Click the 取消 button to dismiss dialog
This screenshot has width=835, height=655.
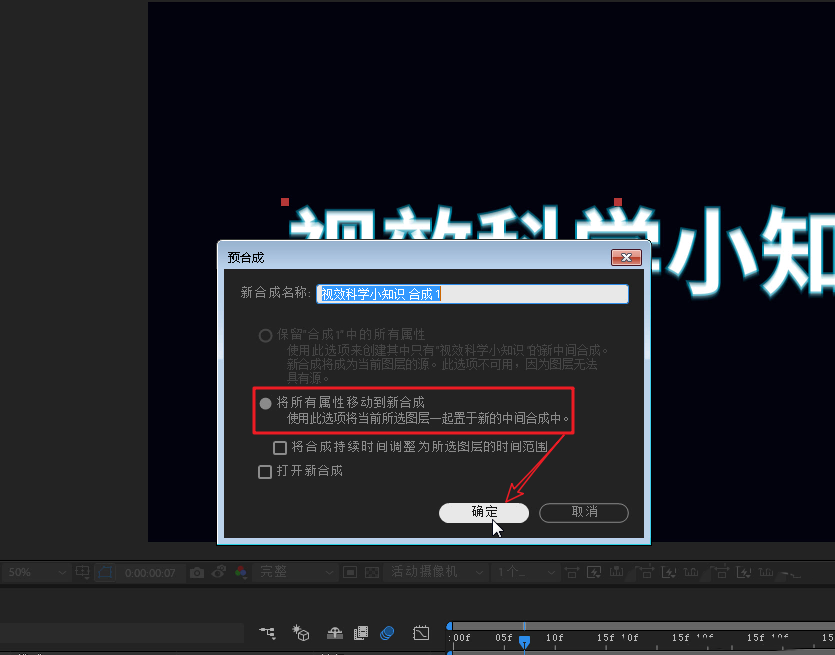coord(584,512)
